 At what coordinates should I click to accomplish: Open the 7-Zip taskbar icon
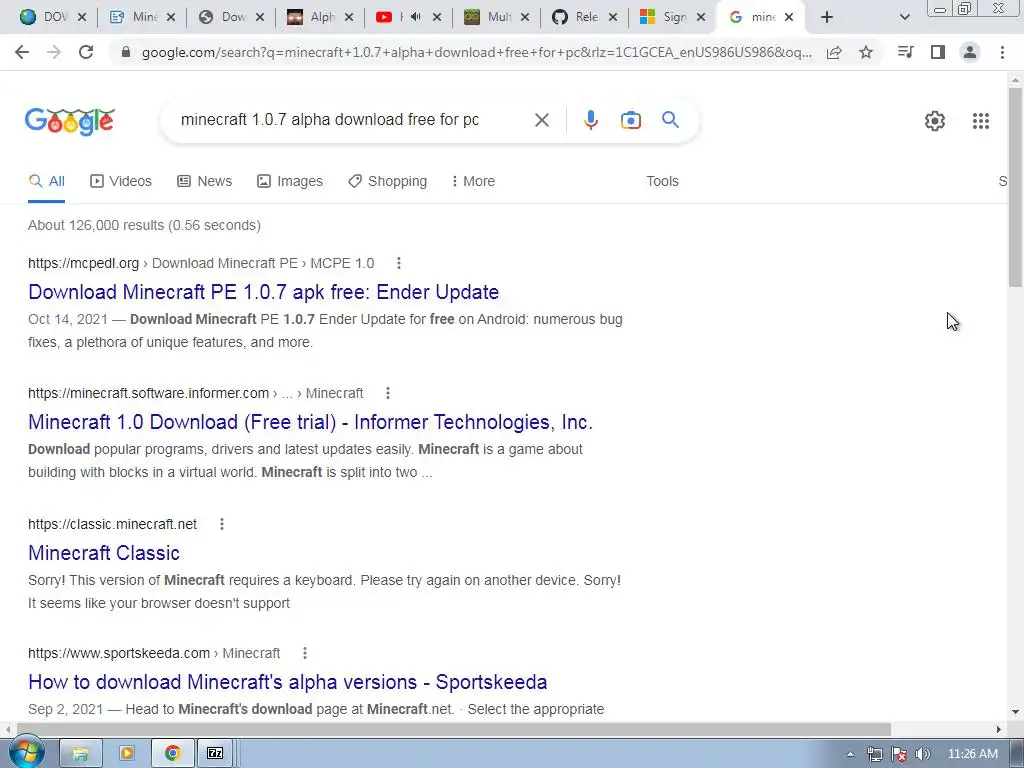[215, 754]
